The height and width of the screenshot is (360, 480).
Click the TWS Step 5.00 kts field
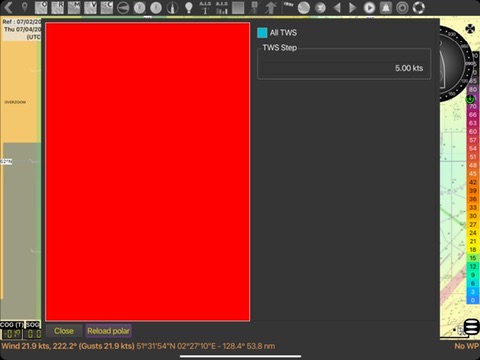344,68
